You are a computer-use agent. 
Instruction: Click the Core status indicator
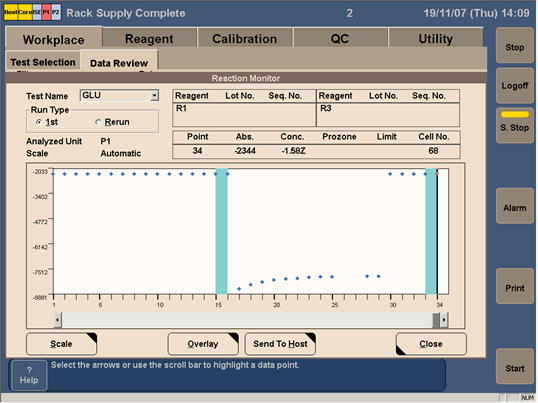coord(25,12)
